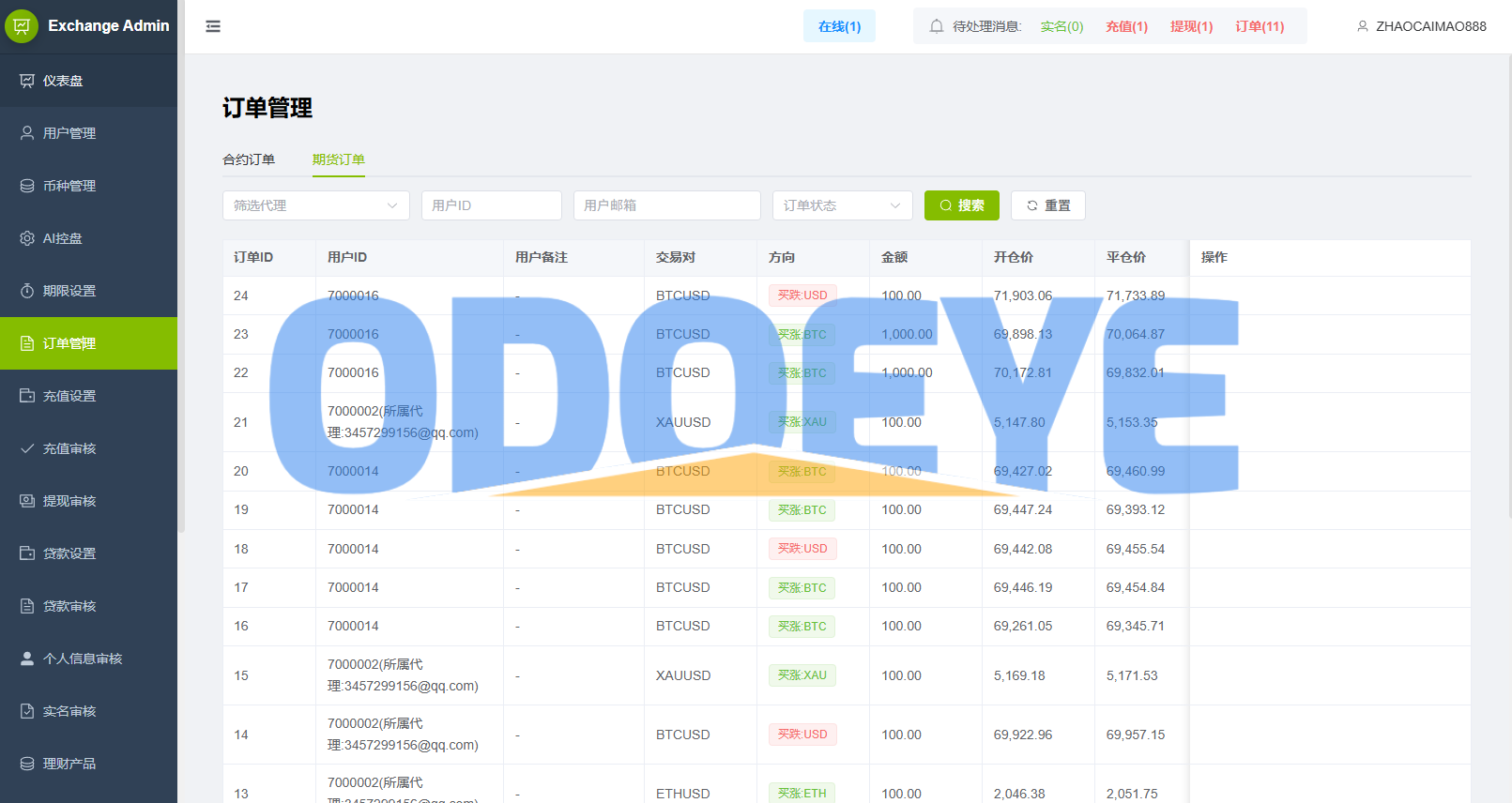
Task: Expand the 订单状态 dropdown
Action: click(x=842, y=205)
